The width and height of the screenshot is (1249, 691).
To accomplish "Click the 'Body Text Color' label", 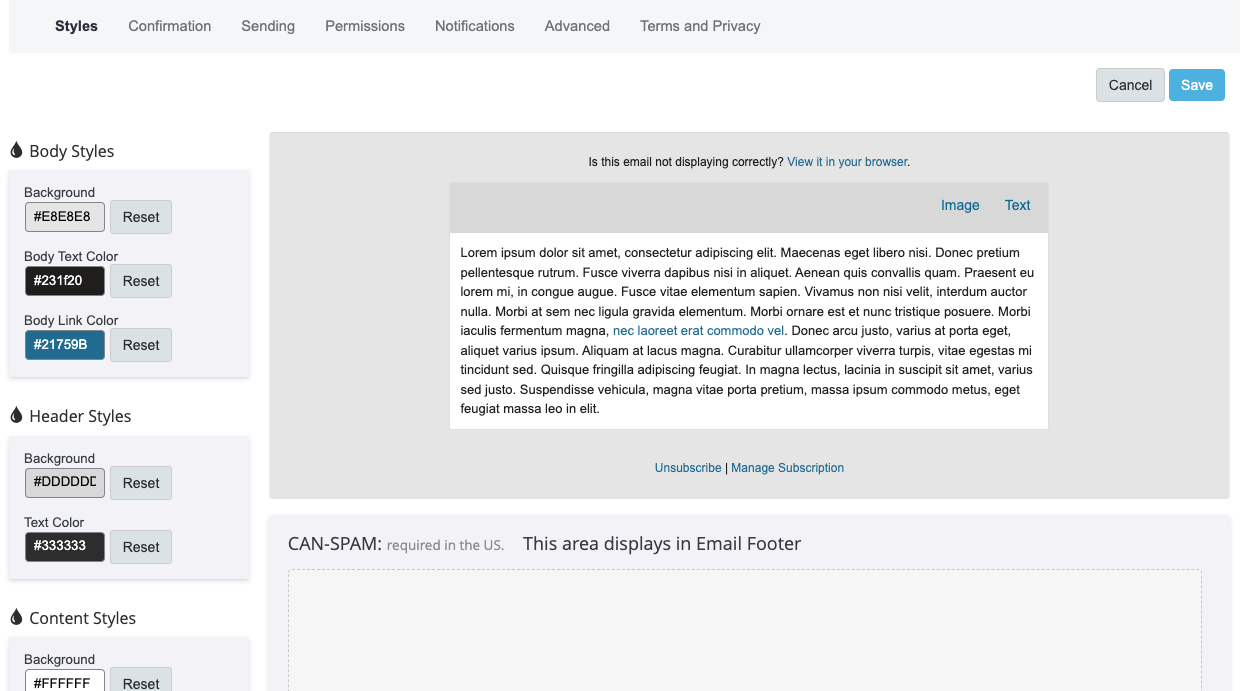I will pyautogui.click(x=71, y=256).
